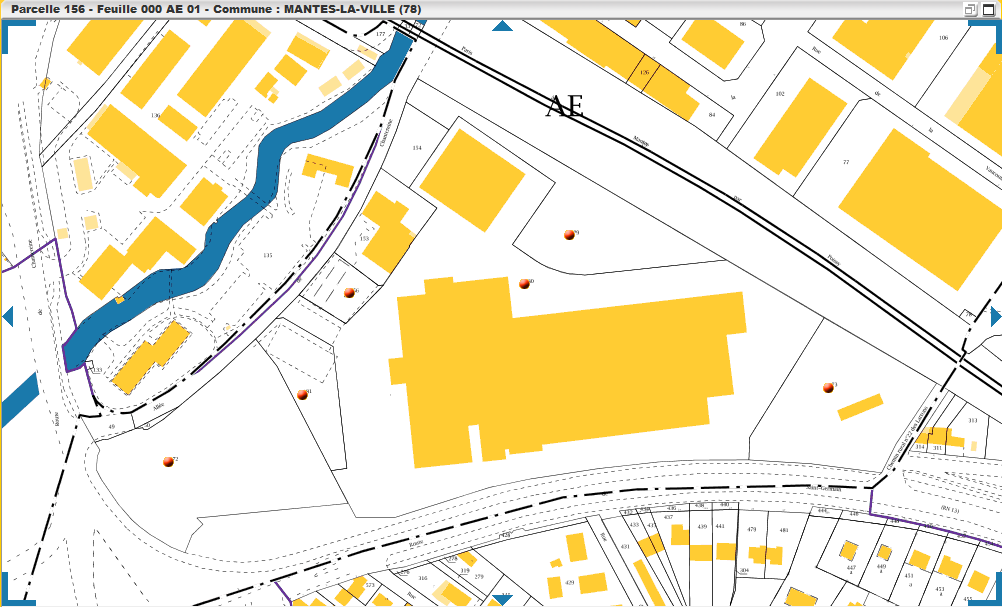The height and width of the screenshot is (607, 1002).
Task: Click parcel number 481 on the map
Action: [784, 530]
